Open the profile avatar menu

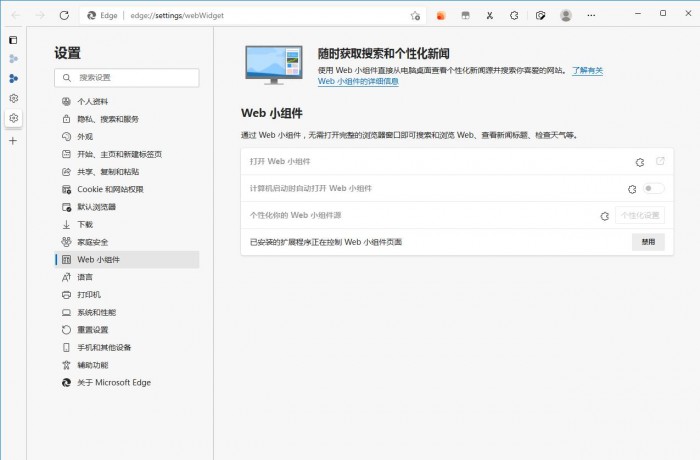point(566,15)
